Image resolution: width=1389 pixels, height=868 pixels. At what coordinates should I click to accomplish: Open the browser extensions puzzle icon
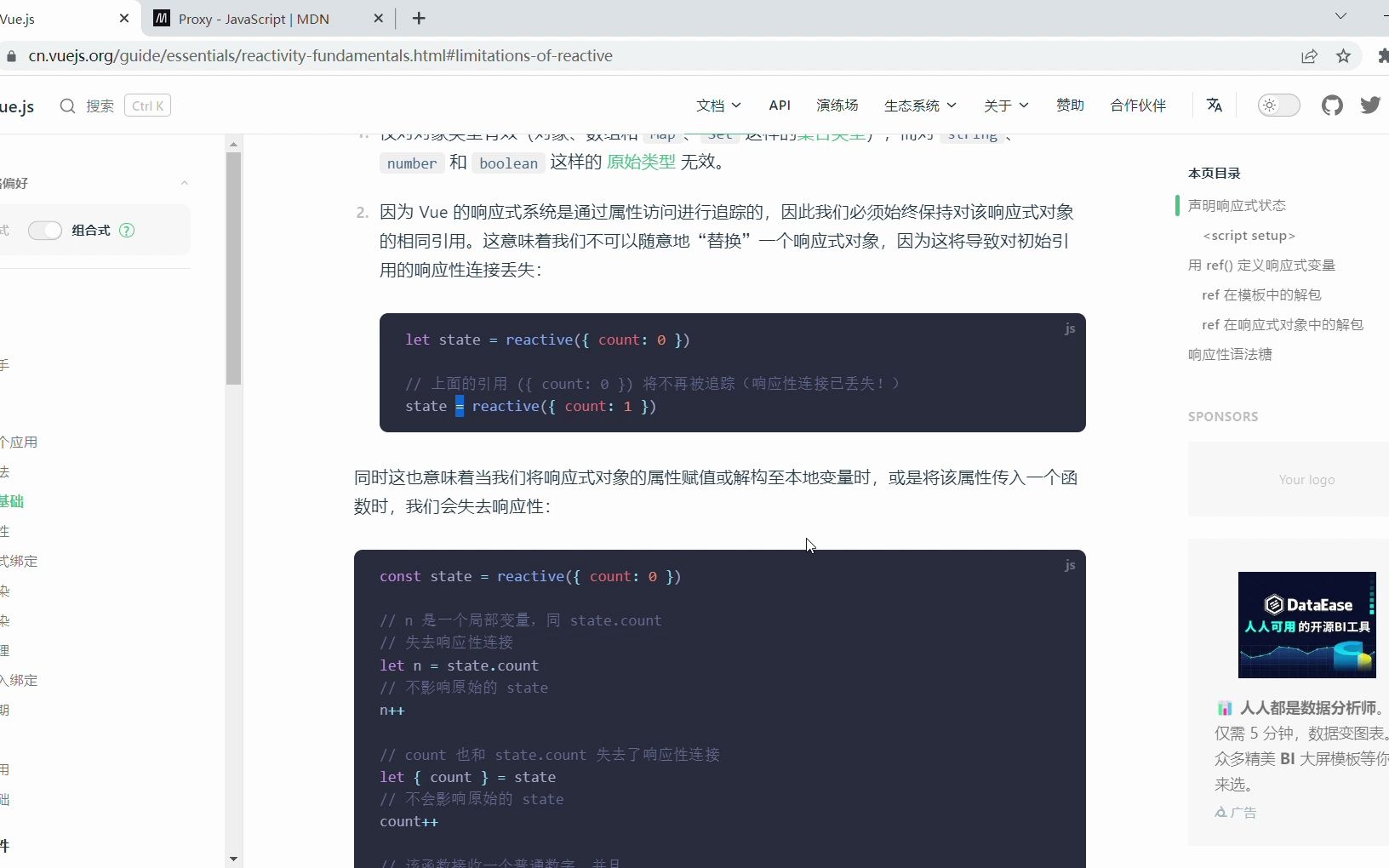[1382, 56]
